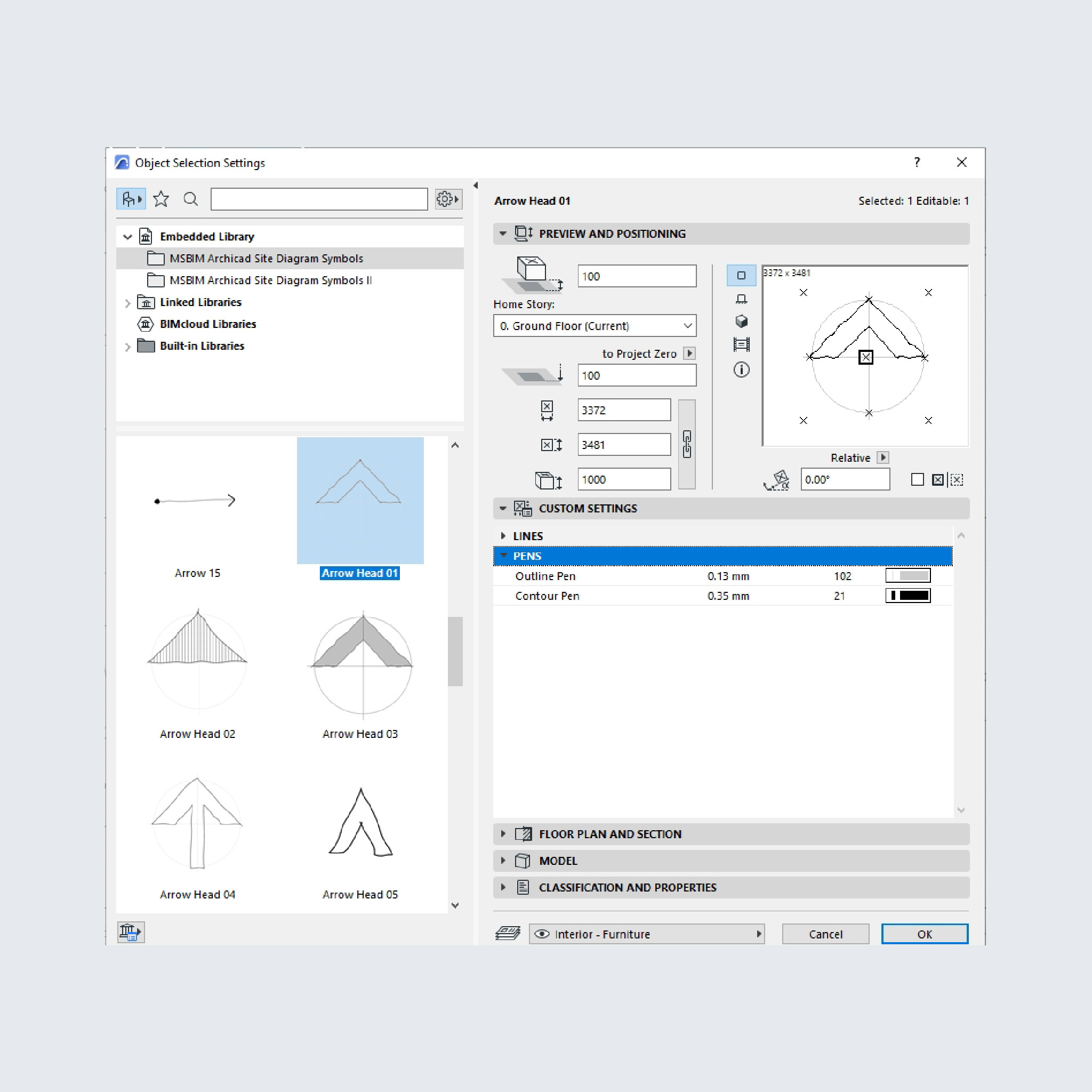Image resolution: width=1092 pixels, height=1092 pixels.
Task: Open the library settings gear menu
Action: click(x=448, y=199)
